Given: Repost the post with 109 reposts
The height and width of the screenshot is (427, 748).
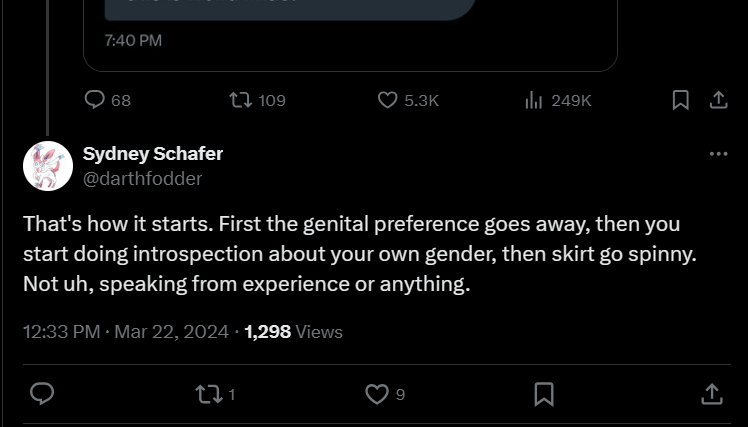Looking at the screenshot, I should tap(241, 100).
